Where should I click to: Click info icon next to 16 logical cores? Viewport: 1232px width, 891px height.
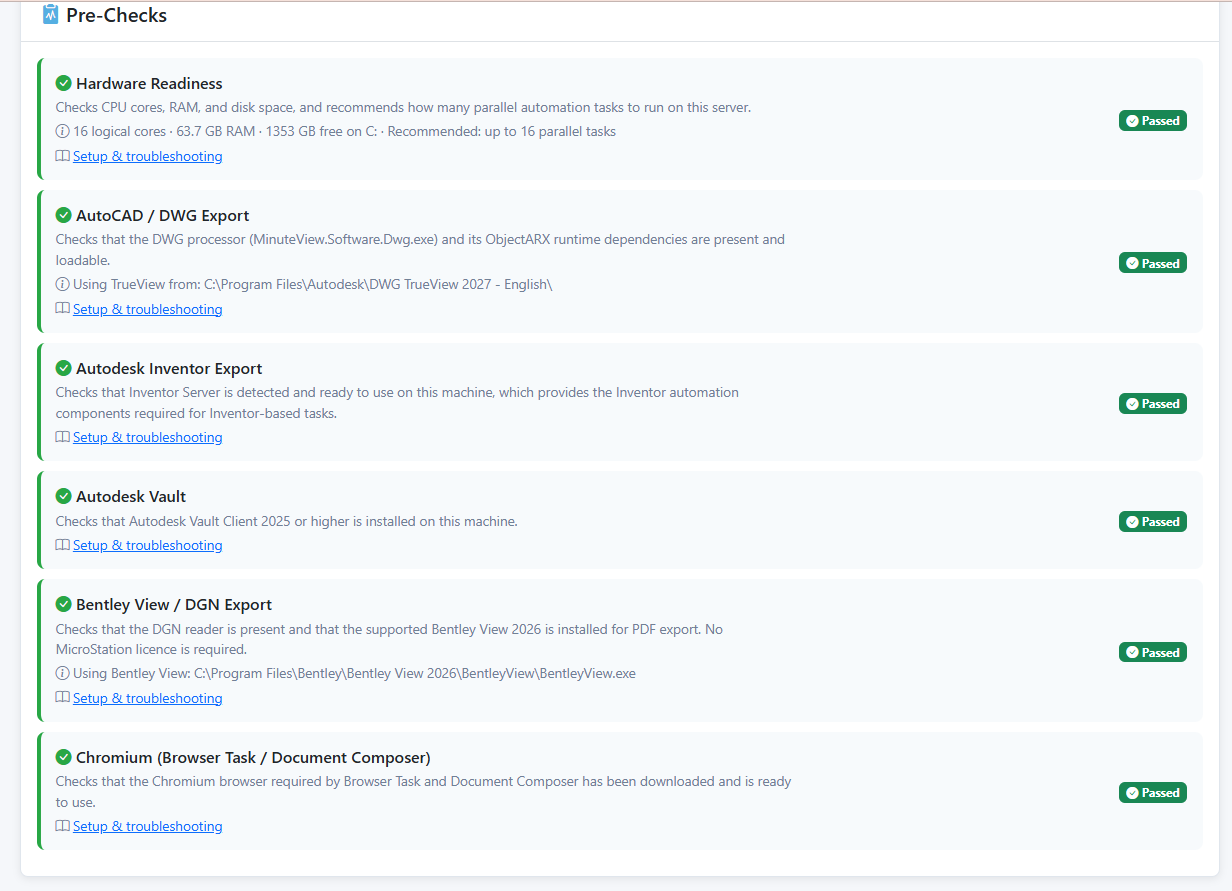click(x=62, y=131)
